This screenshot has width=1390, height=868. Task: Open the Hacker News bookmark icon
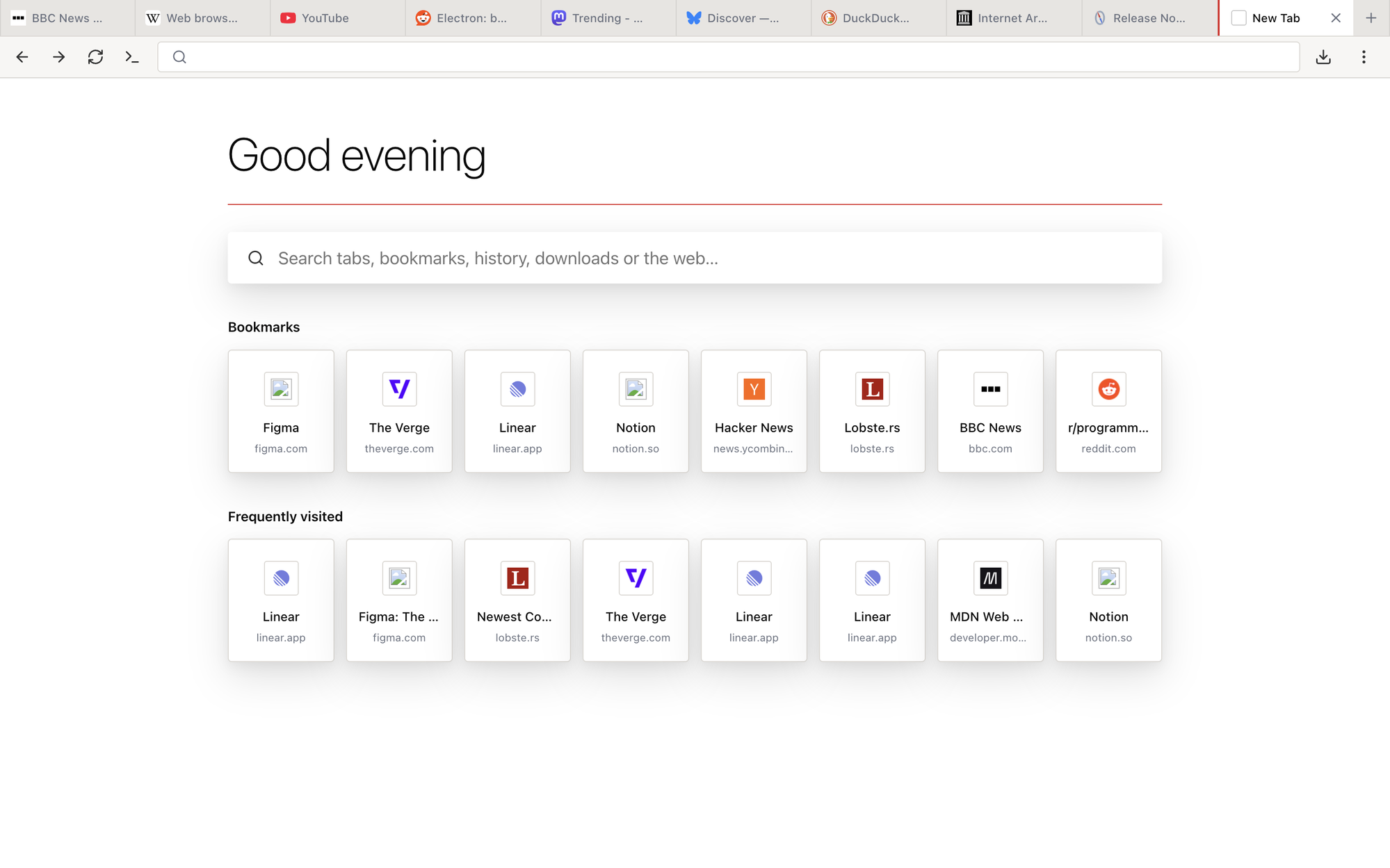point(754,389)
